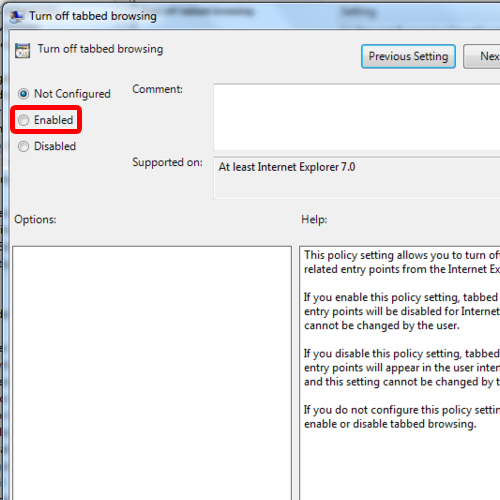The width and height of the screenshot is (500, 500).
Task: Click the 'Comment:' label
Action: tap(157, 89)
